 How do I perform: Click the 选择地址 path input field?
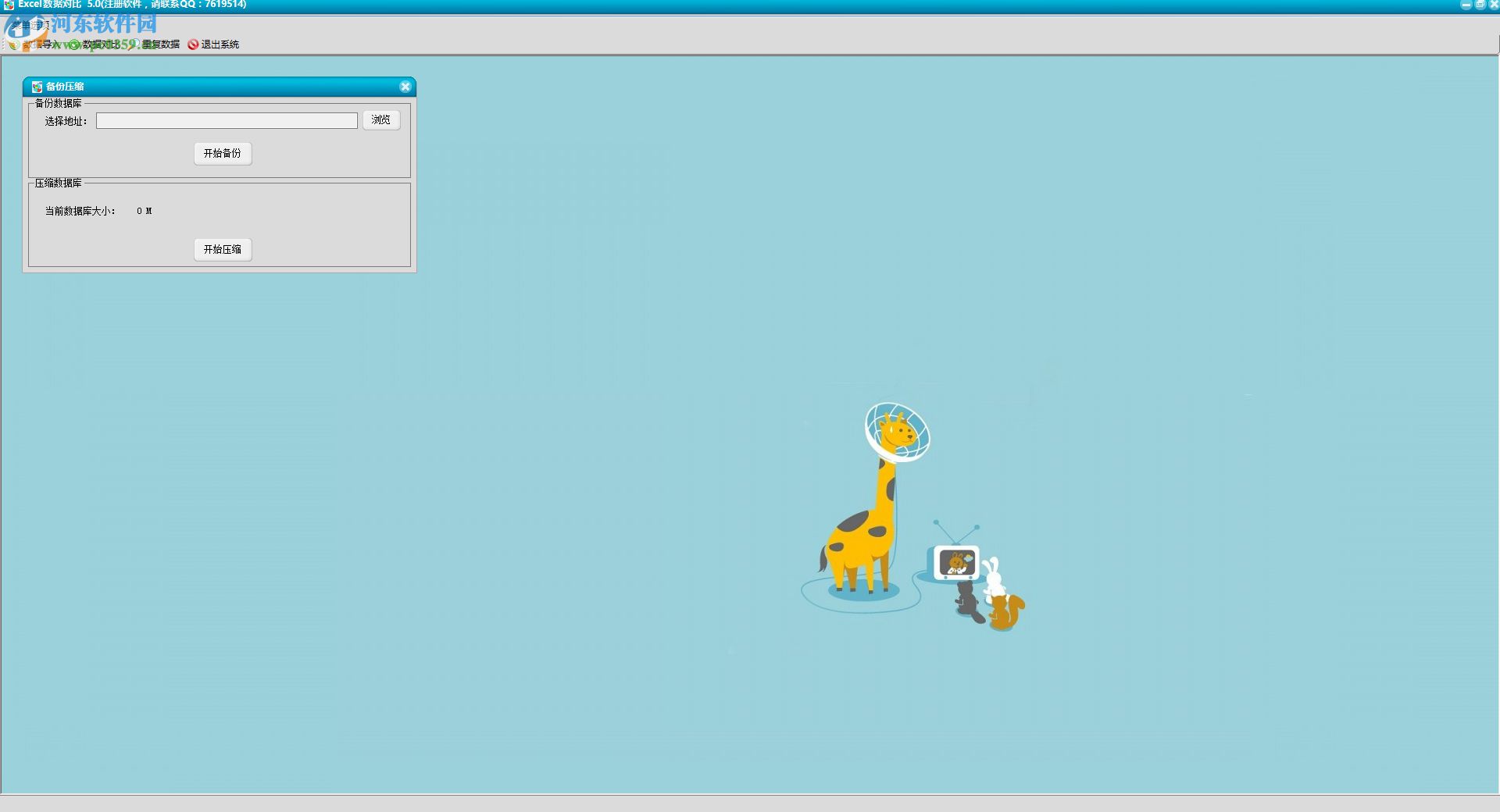(227, 120)
